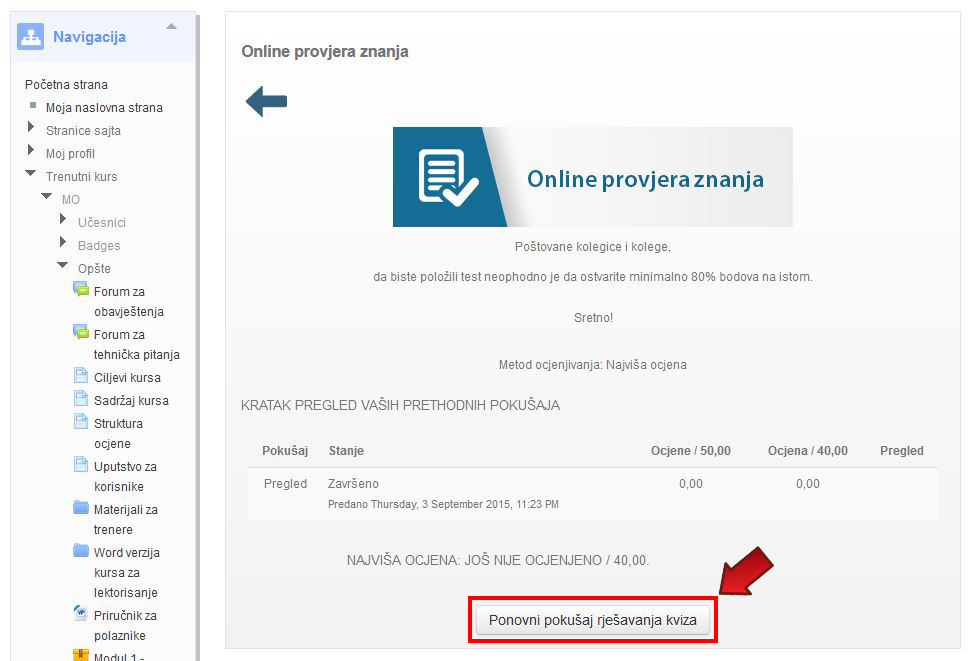Click the Navigacija block sitemap icon
Image resolution: width=970 pixels, height=661 pixels.
pos(31,37)
